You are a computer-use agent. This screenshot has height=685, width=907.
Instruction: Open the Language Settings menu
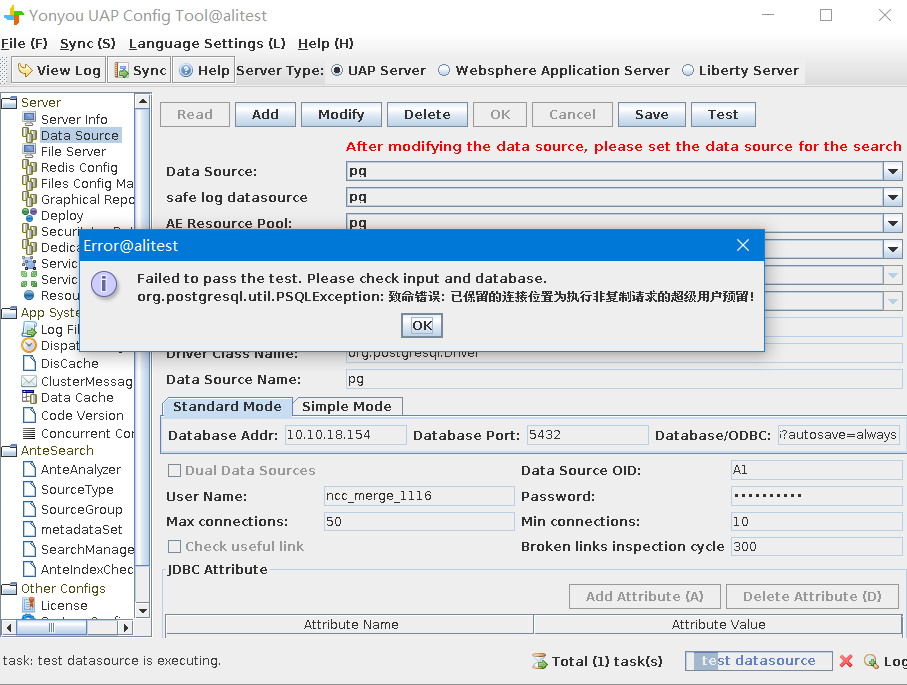point(207,43)
